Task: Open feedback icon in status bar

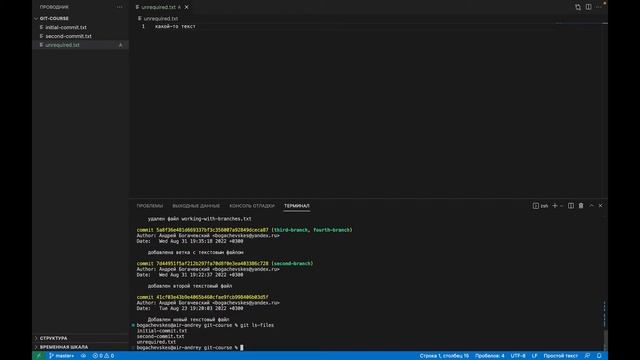Action: pyautogui.click(x=587, y=356)
